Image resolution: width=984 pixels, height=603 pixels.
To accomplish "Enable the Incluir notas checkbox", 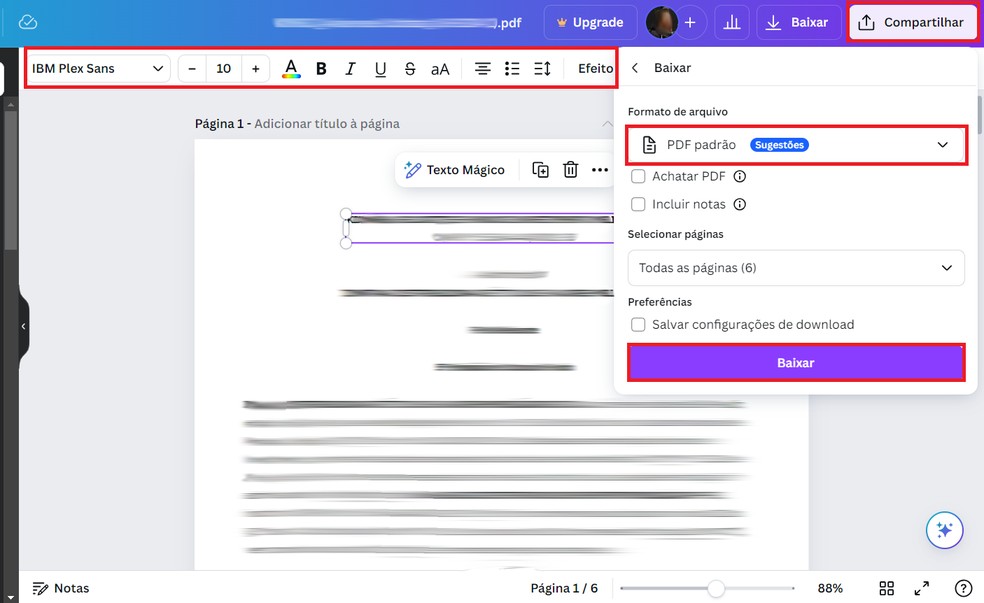I will click(638, 204).
